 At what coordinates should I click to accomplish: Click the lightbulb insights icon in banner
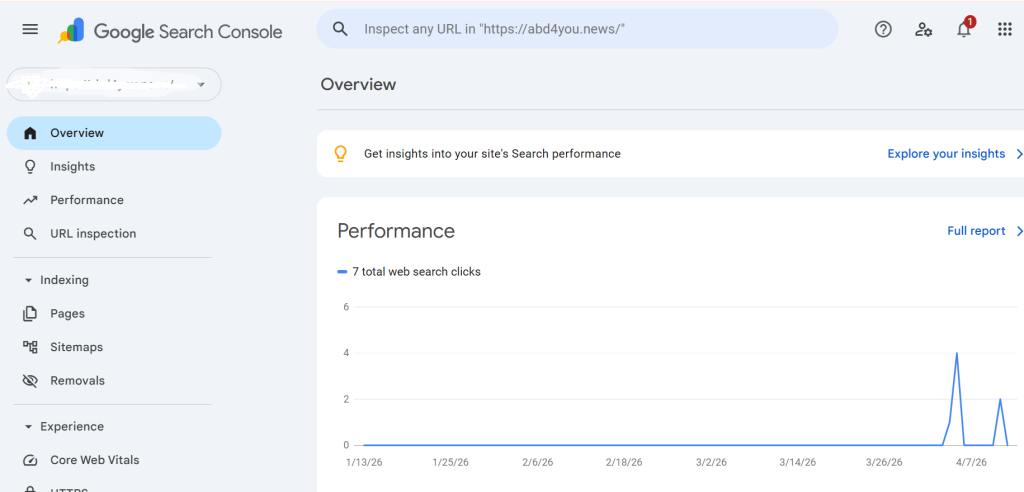(x=340, y=154)
